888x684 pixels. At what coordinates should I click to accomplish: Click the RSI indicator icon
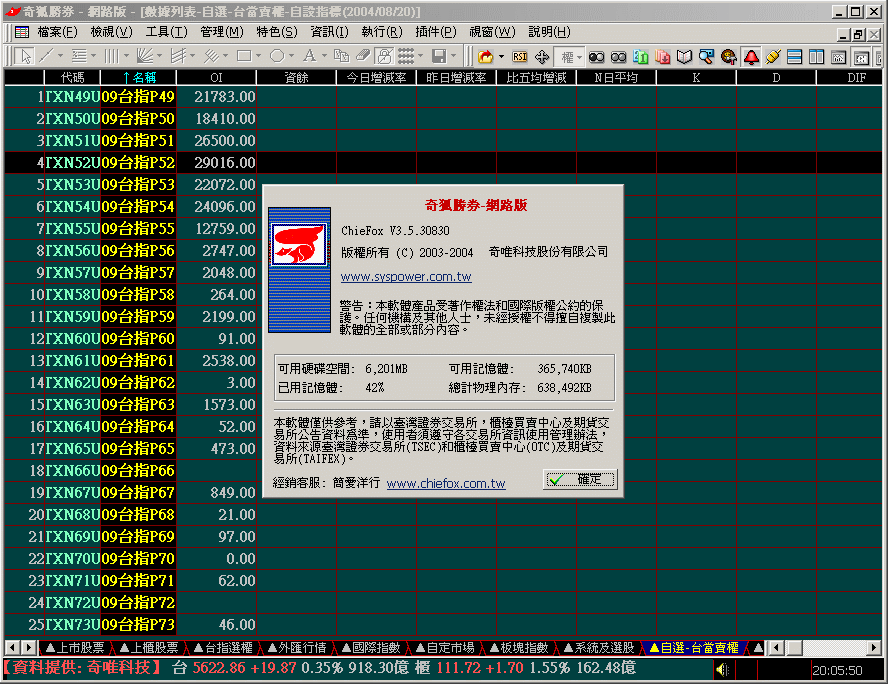(520, 56)
